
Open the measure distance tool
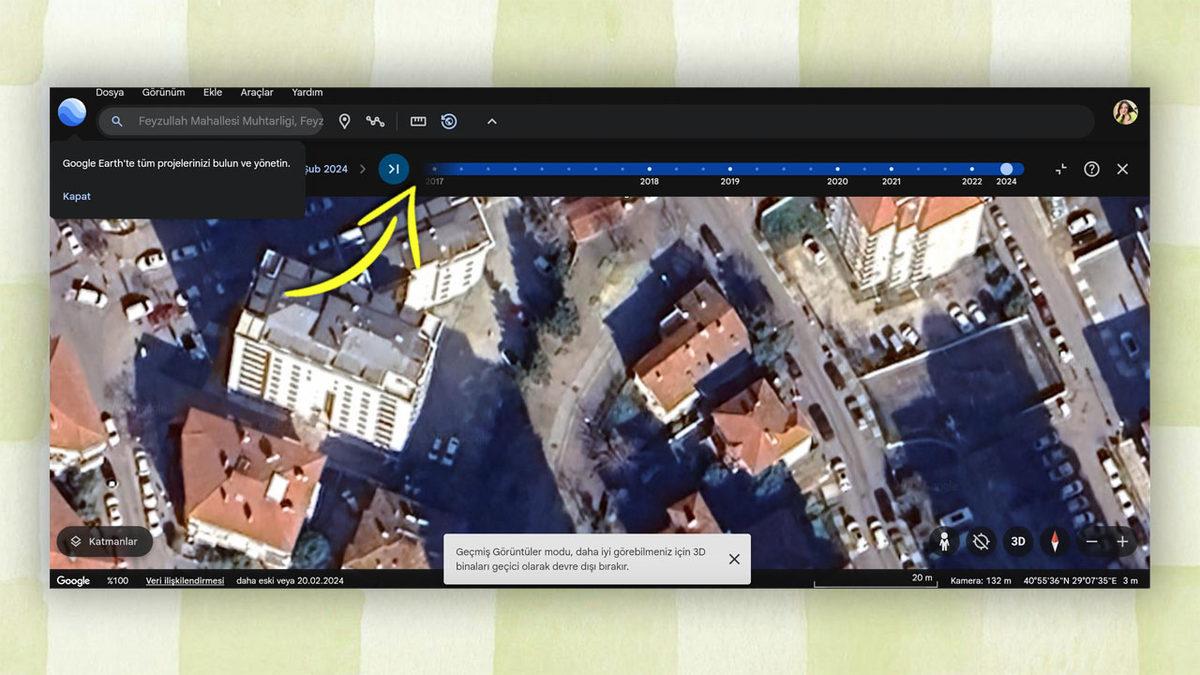click(x=417, y=121)
